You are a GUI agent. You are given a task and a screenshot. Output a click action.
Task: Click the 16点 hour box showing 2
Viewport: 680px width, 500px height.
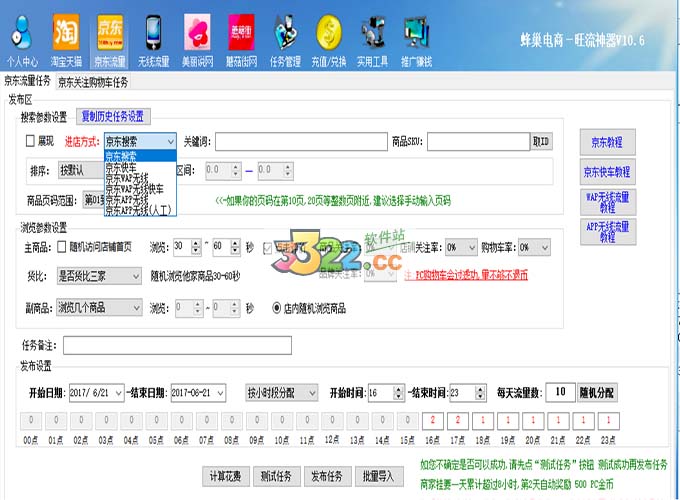coord(432,420)
